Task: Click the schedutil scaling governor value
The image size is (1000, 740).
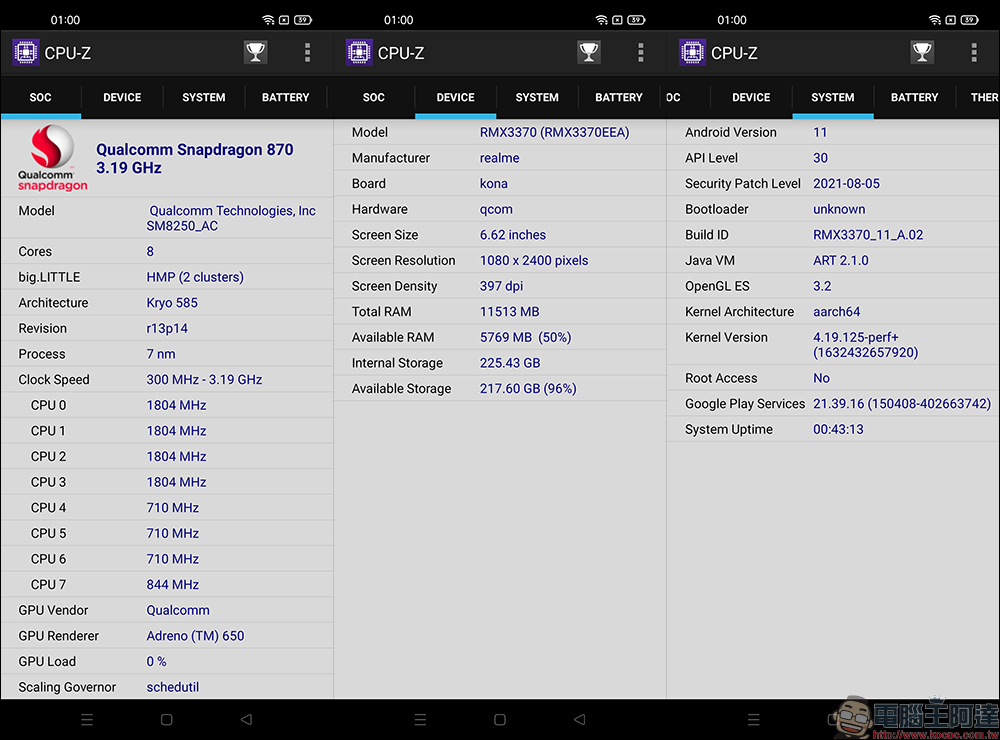Action: pos(173,687)
